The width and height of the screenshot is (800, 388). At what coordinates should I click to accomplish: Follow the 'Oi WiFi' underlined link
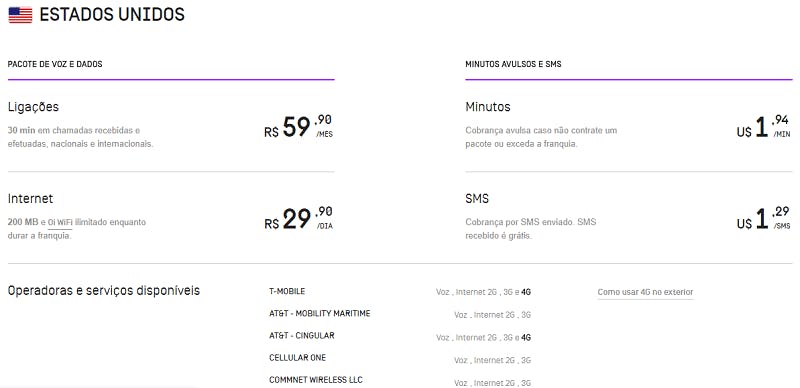pyautogui.click(x=60, y=223)
